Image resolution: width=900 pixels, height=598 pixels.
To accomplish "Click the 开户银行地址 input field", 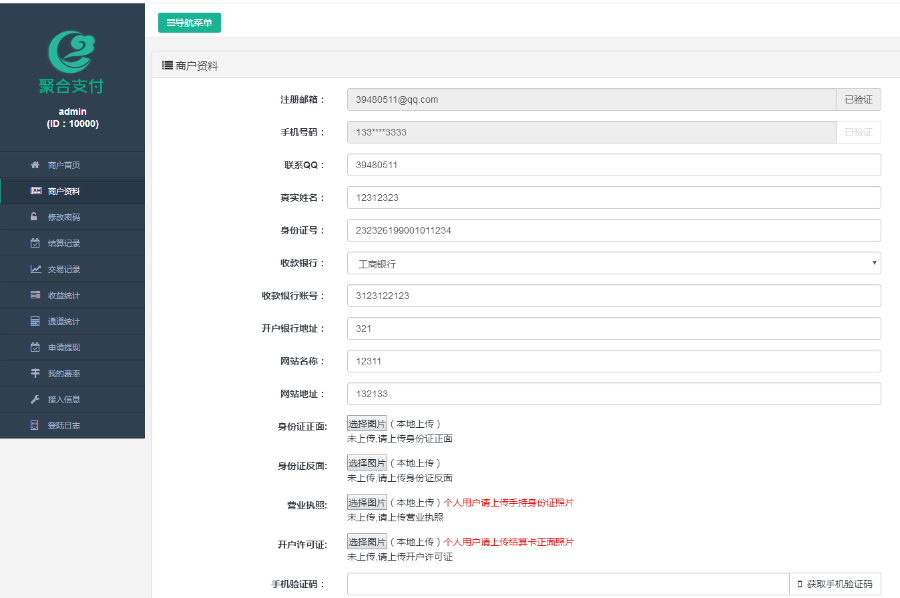I will (x=614, y=328).
